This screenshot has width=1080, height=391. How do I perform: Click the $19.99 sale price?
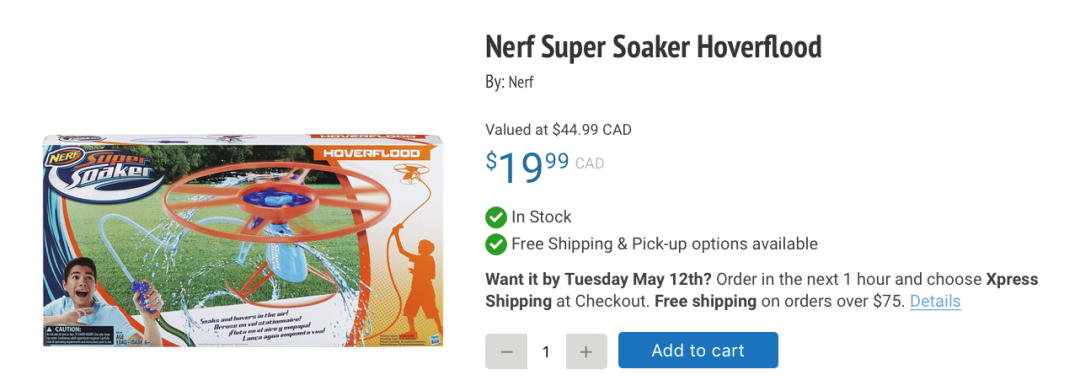coord(528,167)
